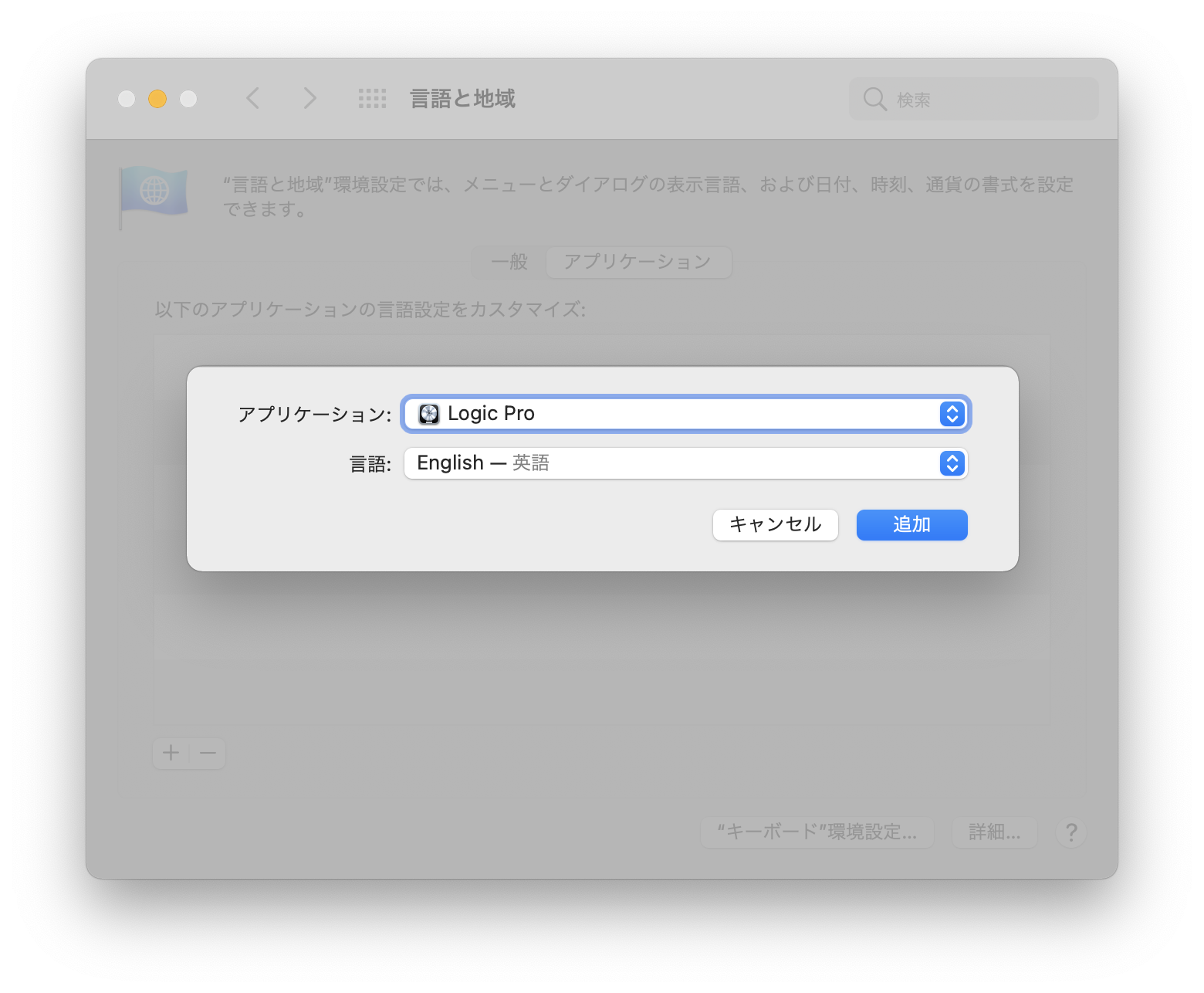Click the blue 追加 button
This screenshot has width=1204, height=993.
tap(911, 525)
